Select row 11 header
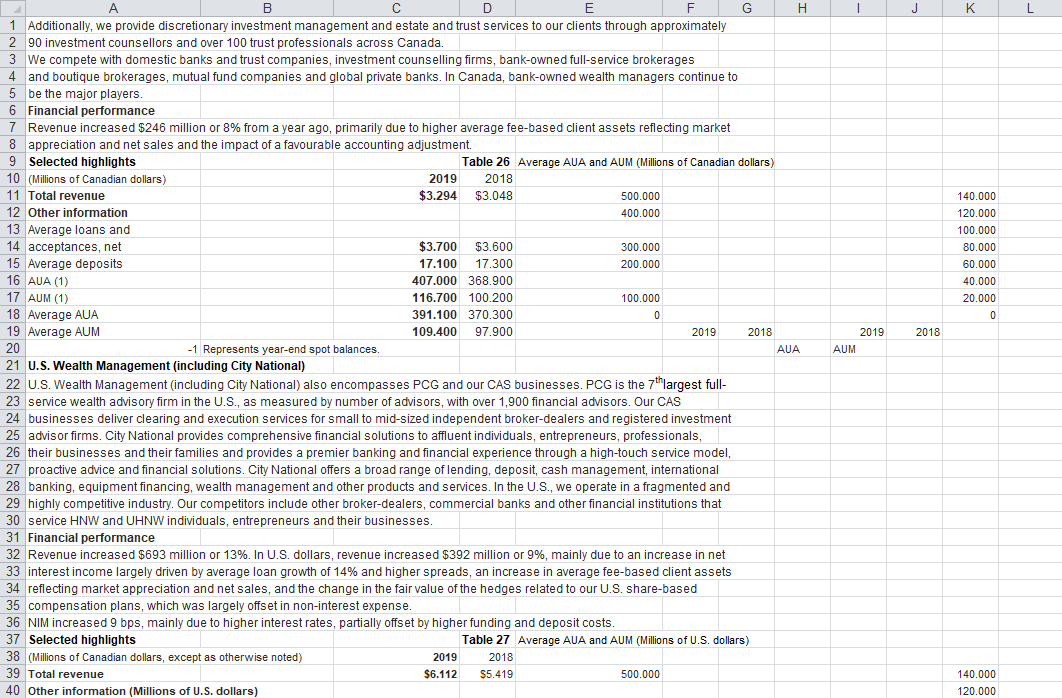Viewport: 1062px width, 698px height. [x=11, y=196]
